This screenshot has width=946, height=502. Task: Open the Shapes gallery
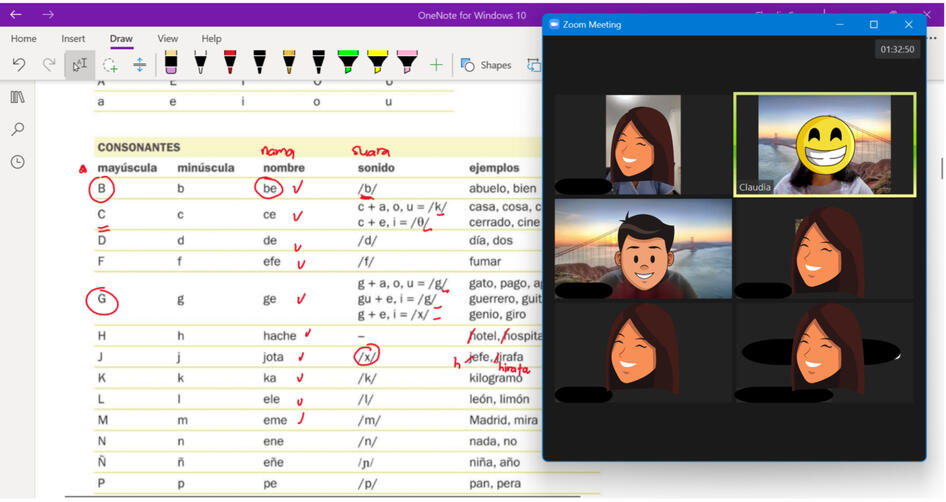tap(486, 65)
